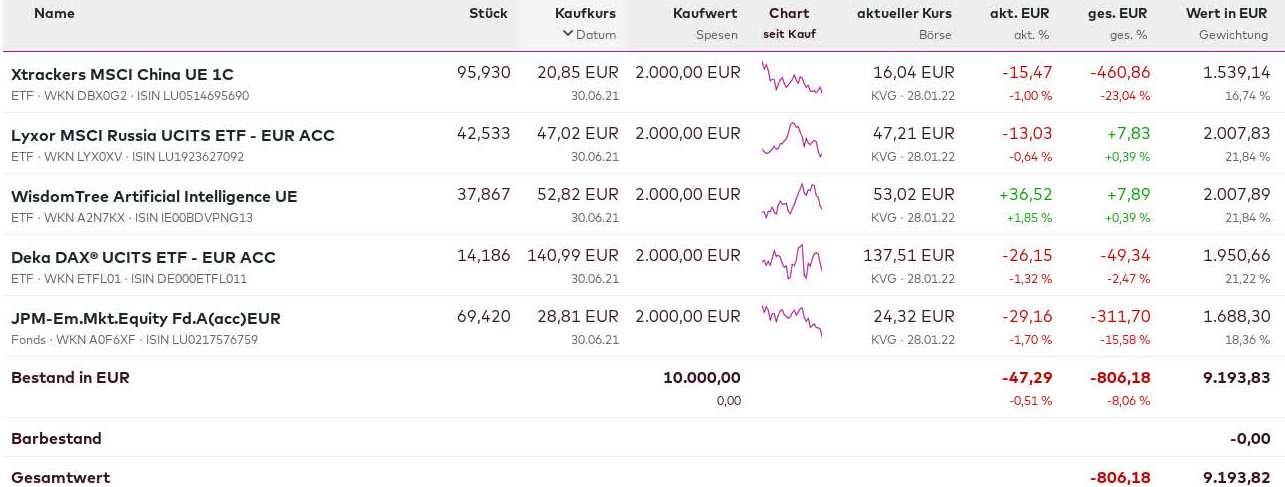Open JPM-Em.Mkt.Equity Fd.A(acc)EUR fund link

coord(145,319)
